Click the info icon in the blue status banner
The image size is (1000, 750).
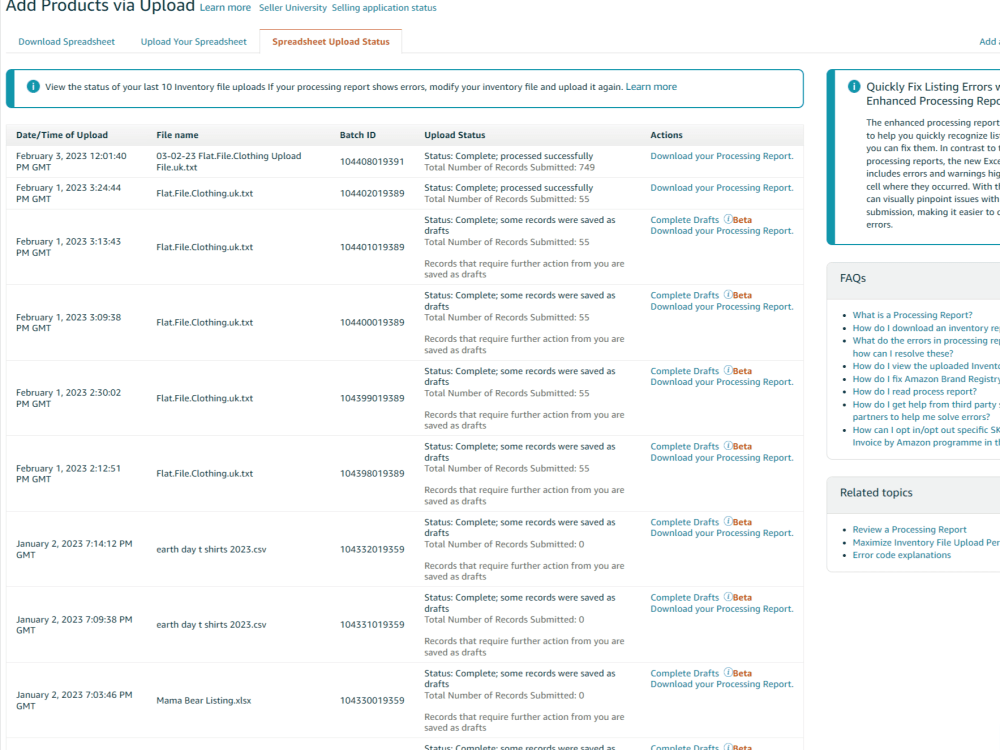tap(33, 87)
